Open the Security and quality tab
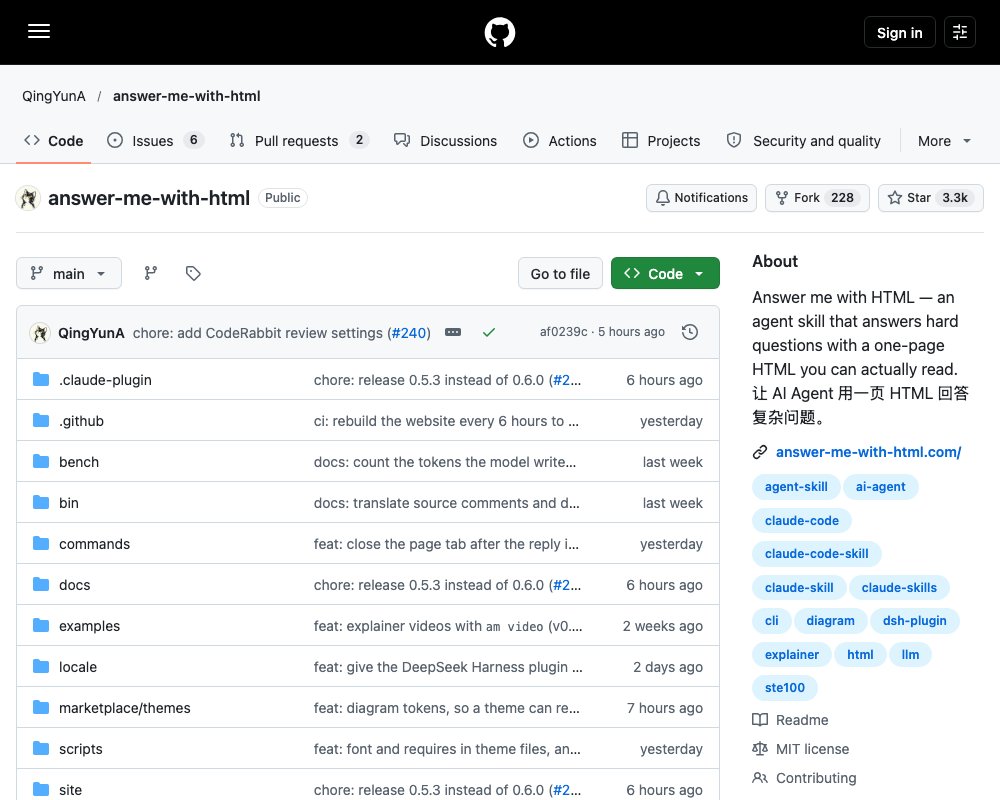 pyautogui.click(x=804, y=141)
